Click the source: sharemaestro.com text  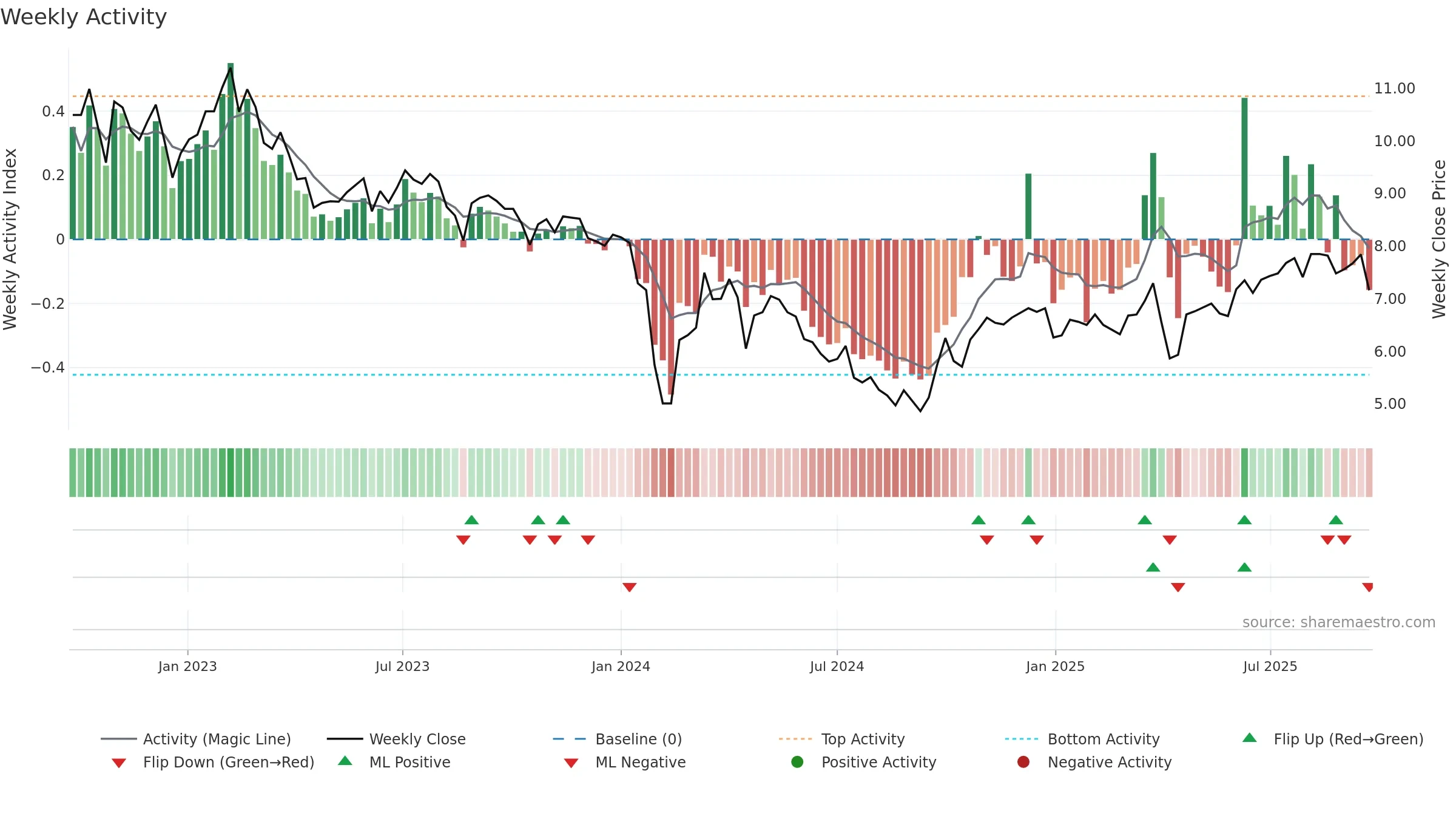pyautogui.click(x=1339, y=622)
